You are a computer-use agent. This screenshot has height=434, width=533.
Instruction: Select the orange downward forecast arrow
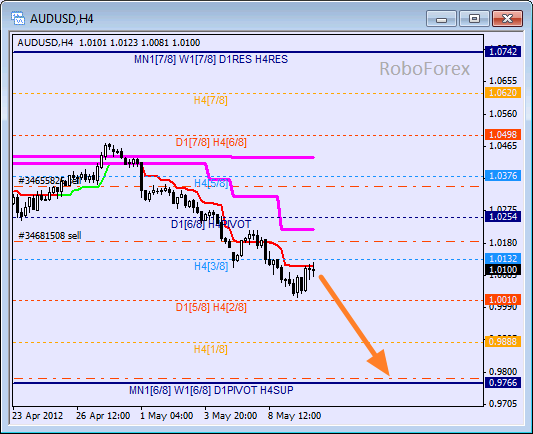[x=354, y=326]
